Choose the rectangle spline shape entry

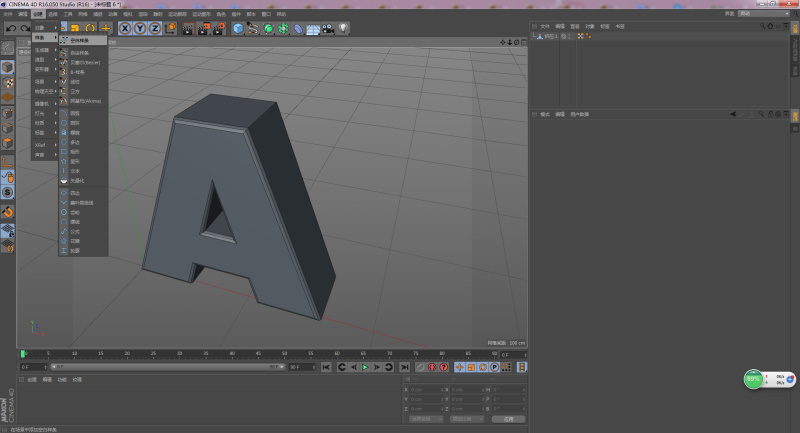(x=83, y=151)
